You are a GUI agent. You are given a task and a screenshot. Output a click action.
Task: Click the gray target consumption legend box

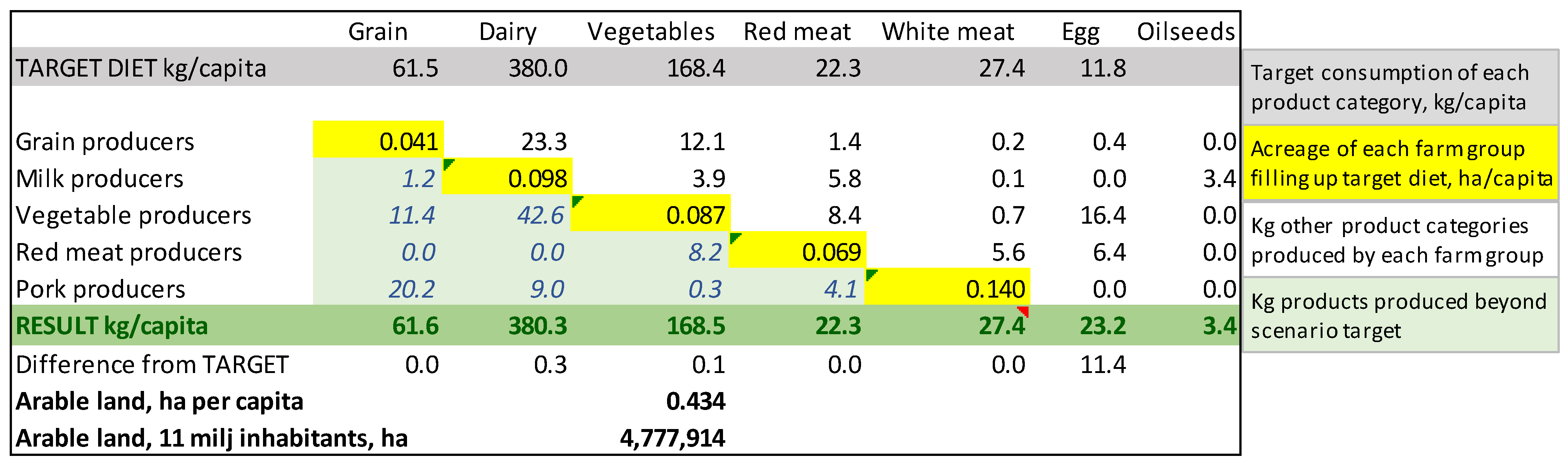click(1400, 87)
